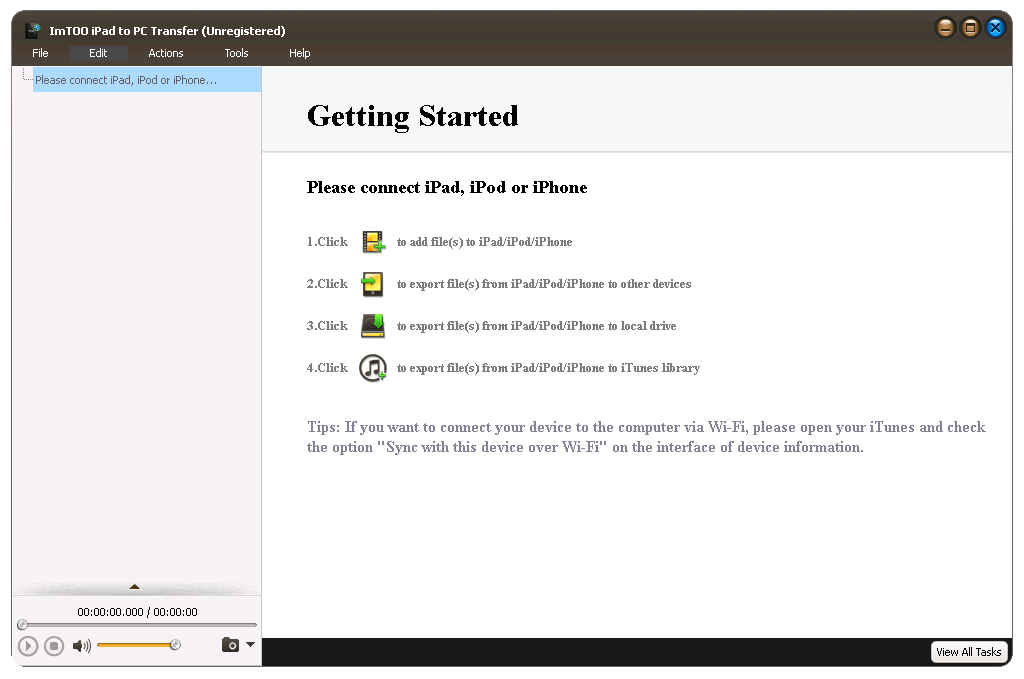This screenshot has width=1024, height=679.
Task: Open the Help menu
Action: click(299, 53)
